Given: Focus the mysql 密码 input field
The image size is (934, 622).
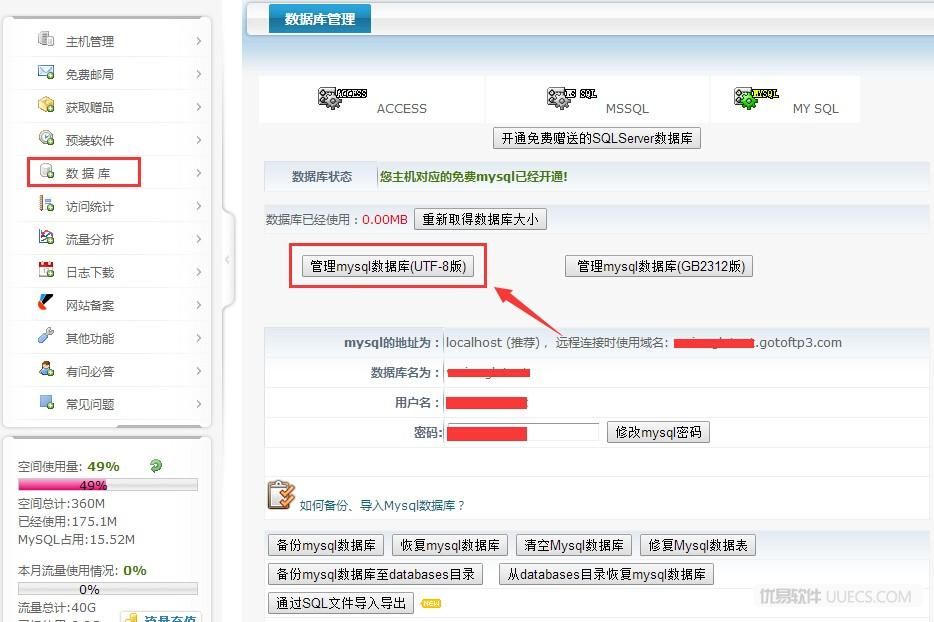Looking at the screenshot, I should (522, 432).
